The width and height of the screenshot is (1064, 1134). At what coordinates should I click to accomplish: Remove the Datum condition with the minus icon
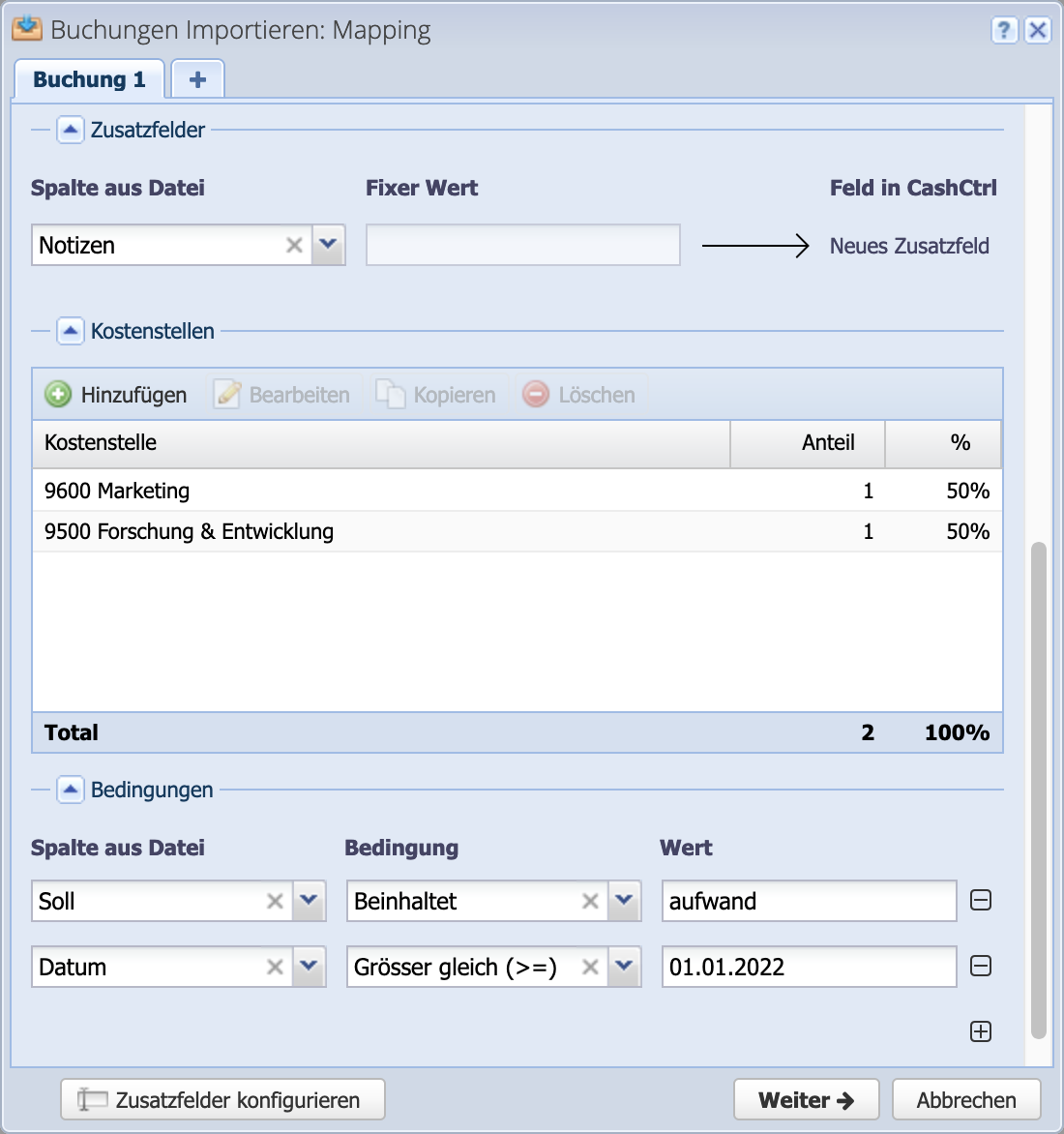[980, 966]
